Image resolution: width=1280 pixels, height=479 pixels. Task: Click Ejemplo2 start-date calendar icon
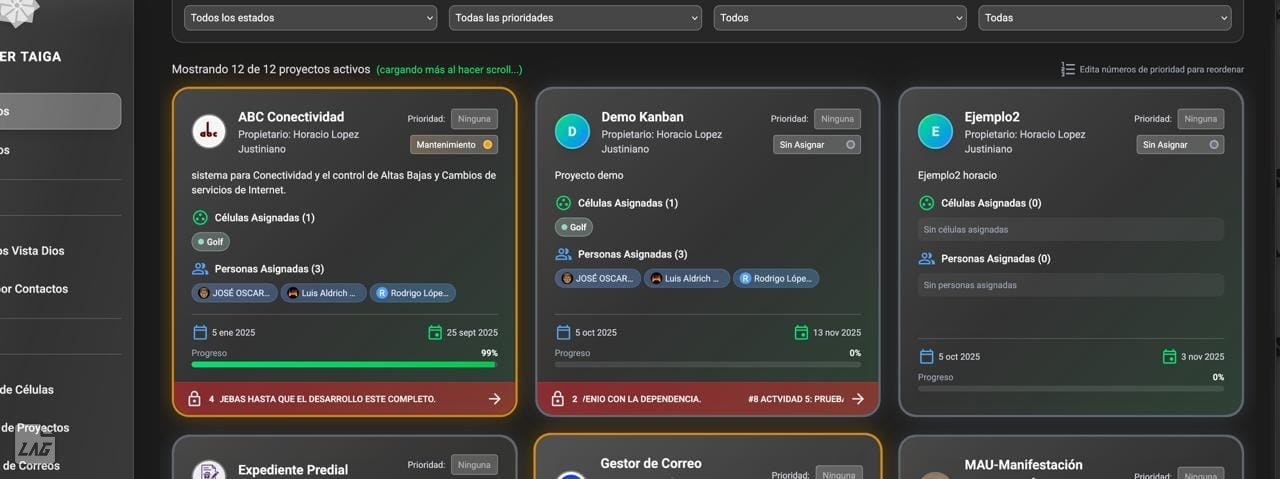click(x=926, y=356)
